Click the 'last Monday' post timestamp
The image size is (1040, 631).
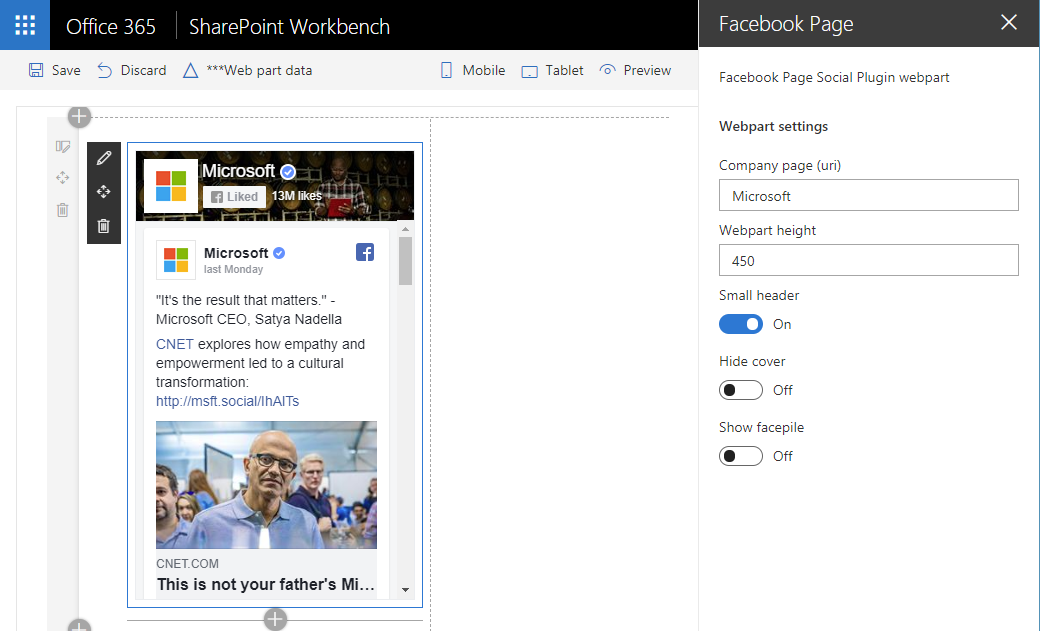(x=233, y=269)
